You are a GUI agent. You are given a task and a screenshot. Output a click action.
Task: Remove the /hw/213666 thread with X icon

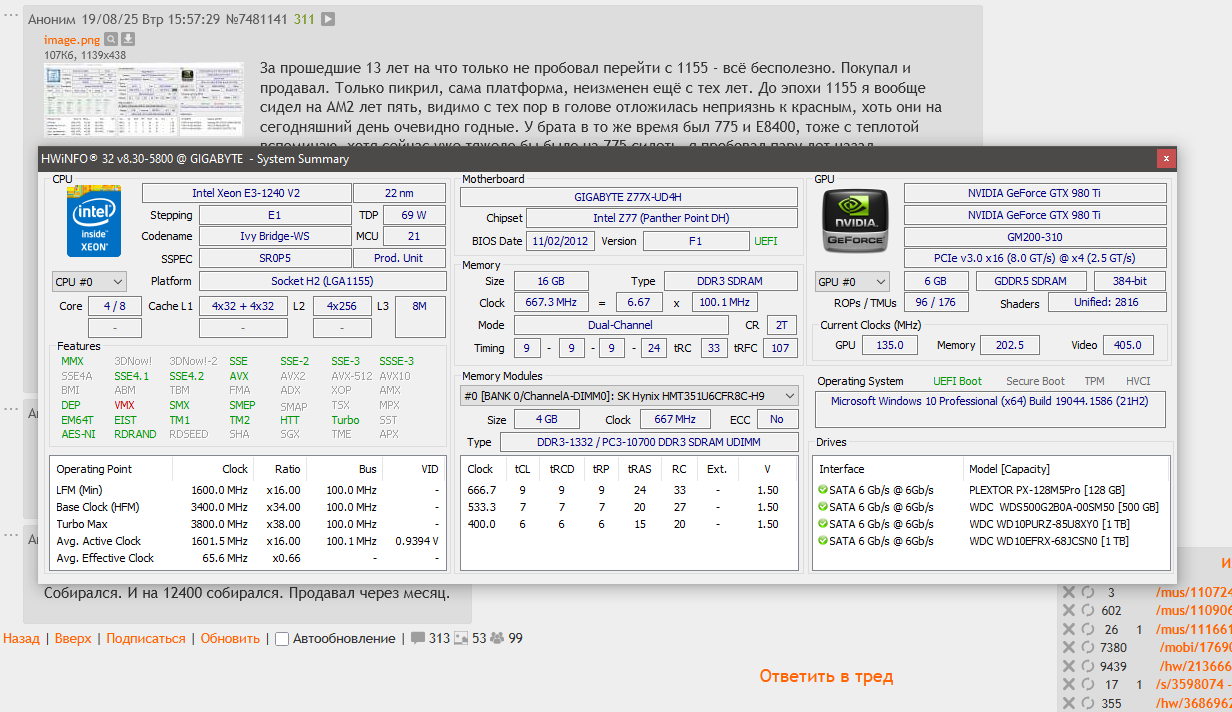point(1068,666)
